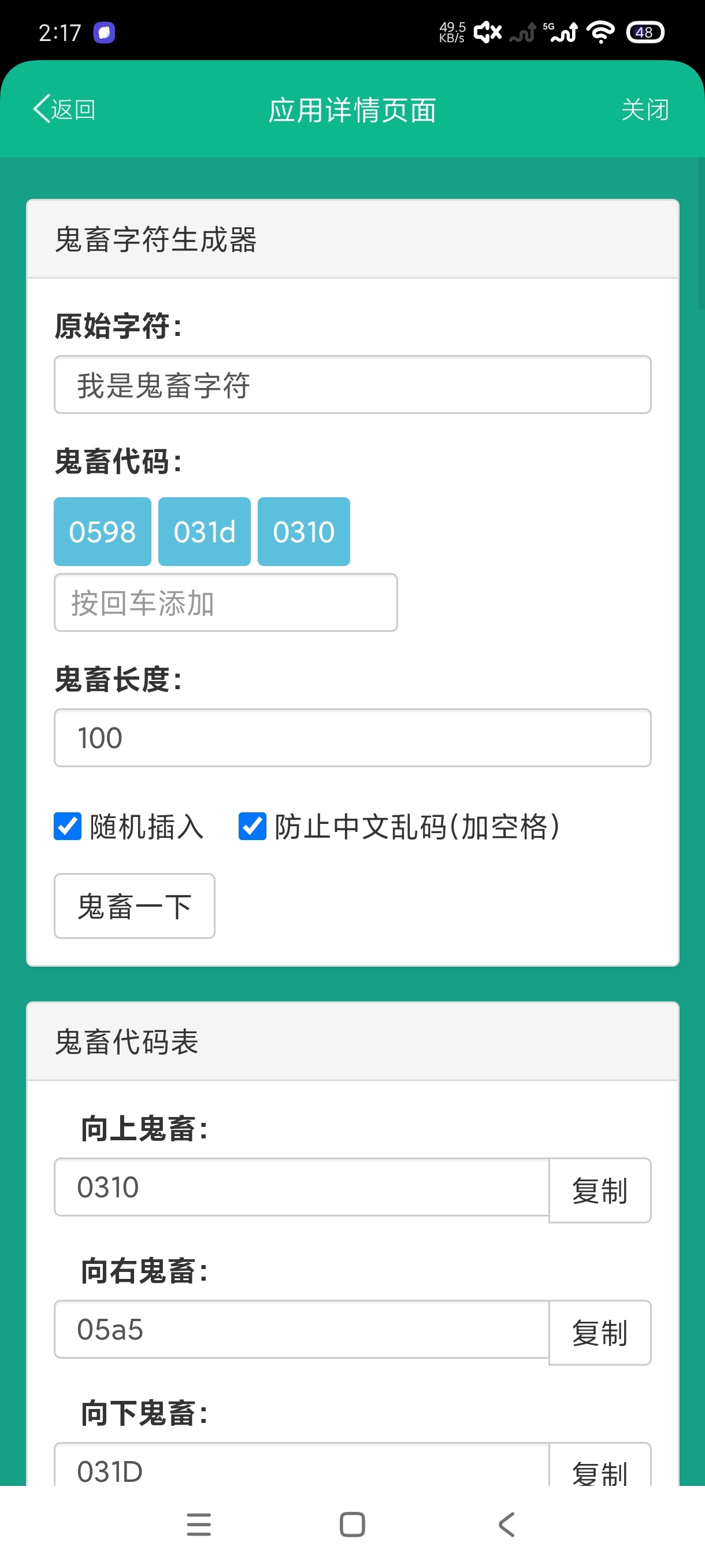
Task: Toggle the 防止中文乱码 checkbox
Action: (252, 826)
